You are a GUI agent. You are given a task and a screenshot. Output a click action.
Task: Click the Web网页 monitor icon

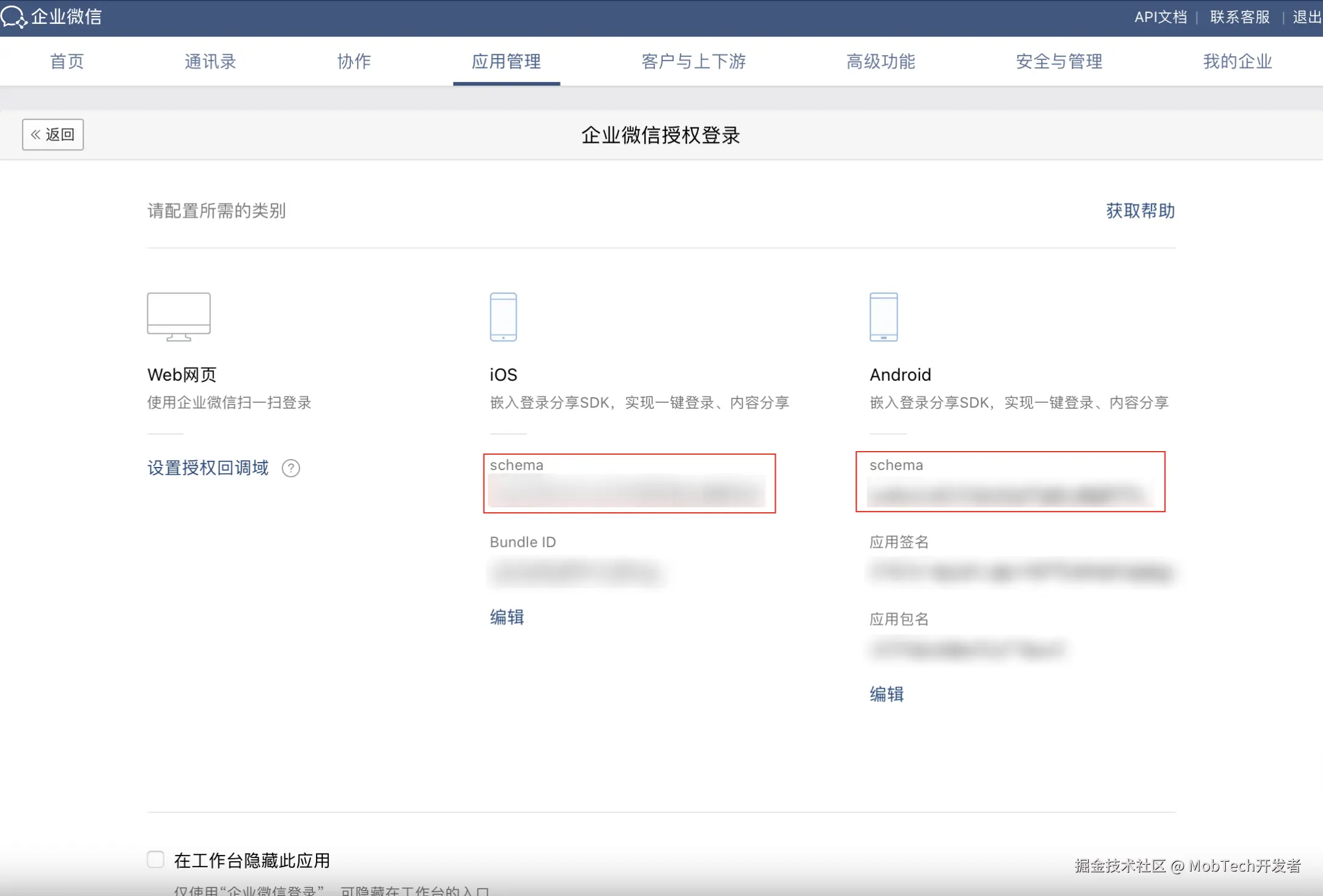click(x=179, y=316)
